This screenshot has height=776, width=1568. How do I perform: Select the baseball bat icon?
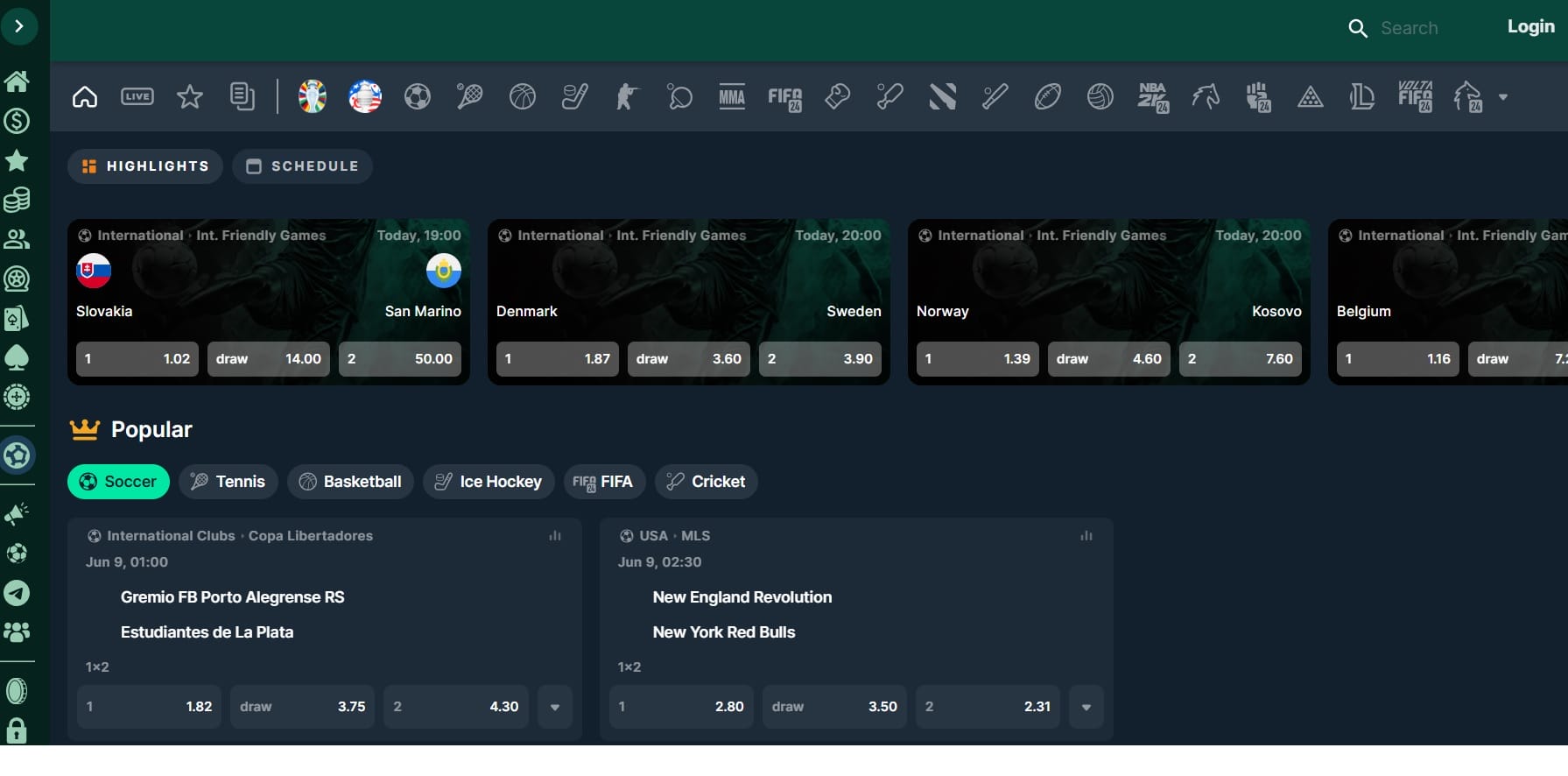tap(995, 96)
